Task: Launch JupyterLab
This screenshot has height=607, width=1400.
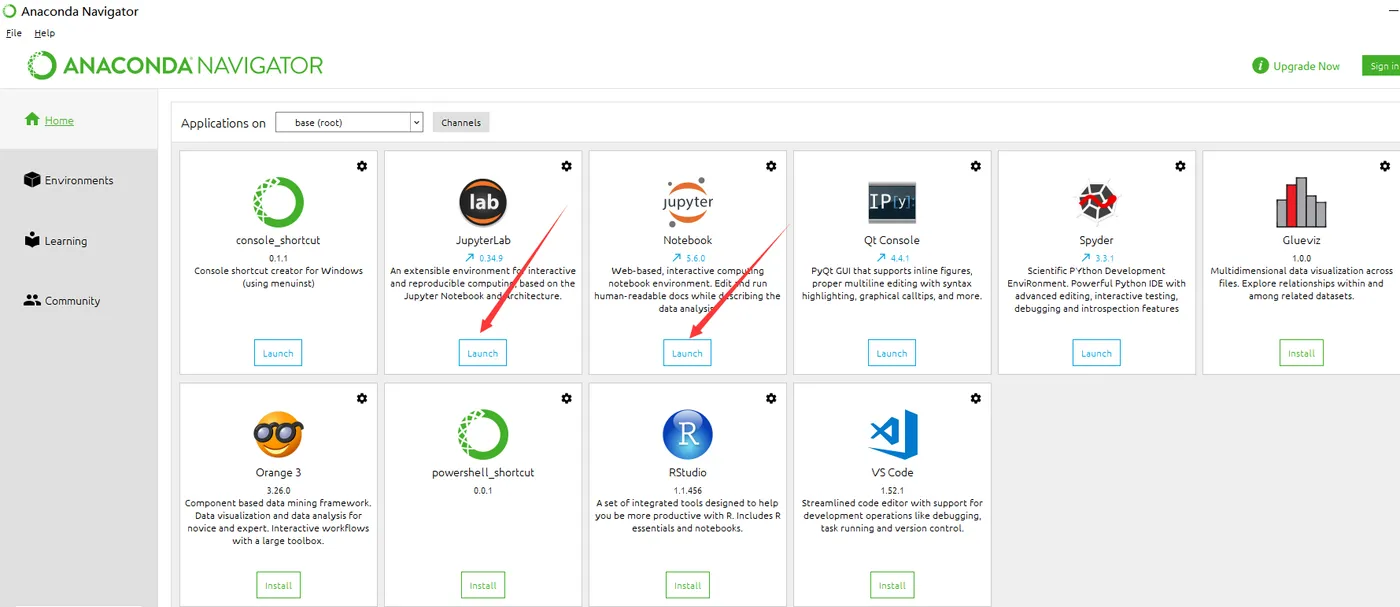Action: point(483,353)
